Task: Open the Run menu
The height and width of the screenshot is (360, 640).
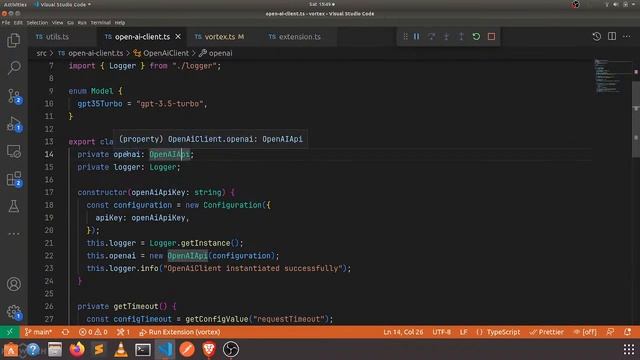Action: point(82,23)
